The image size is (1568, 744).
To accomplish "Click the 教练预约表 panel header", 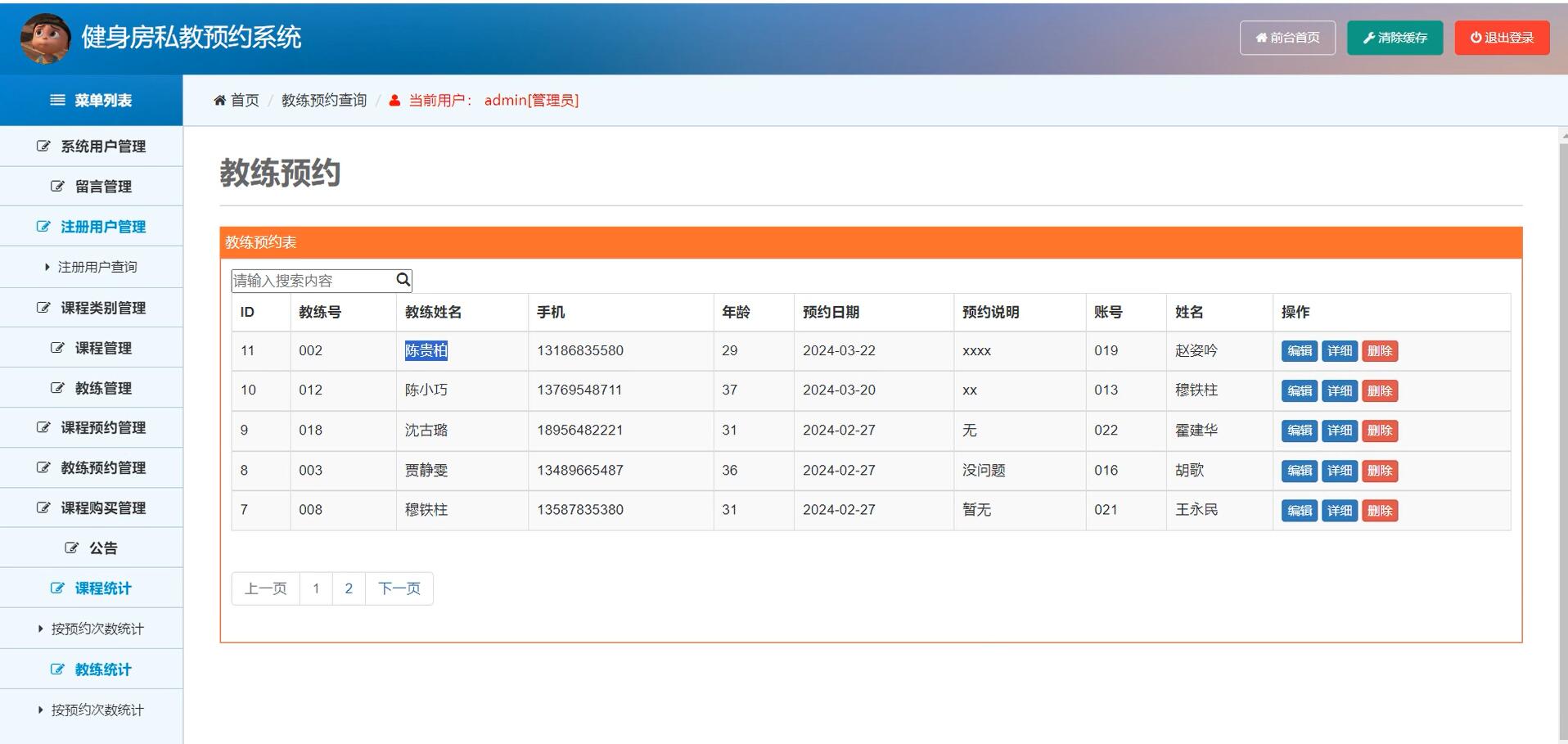I will coord(871,242).
